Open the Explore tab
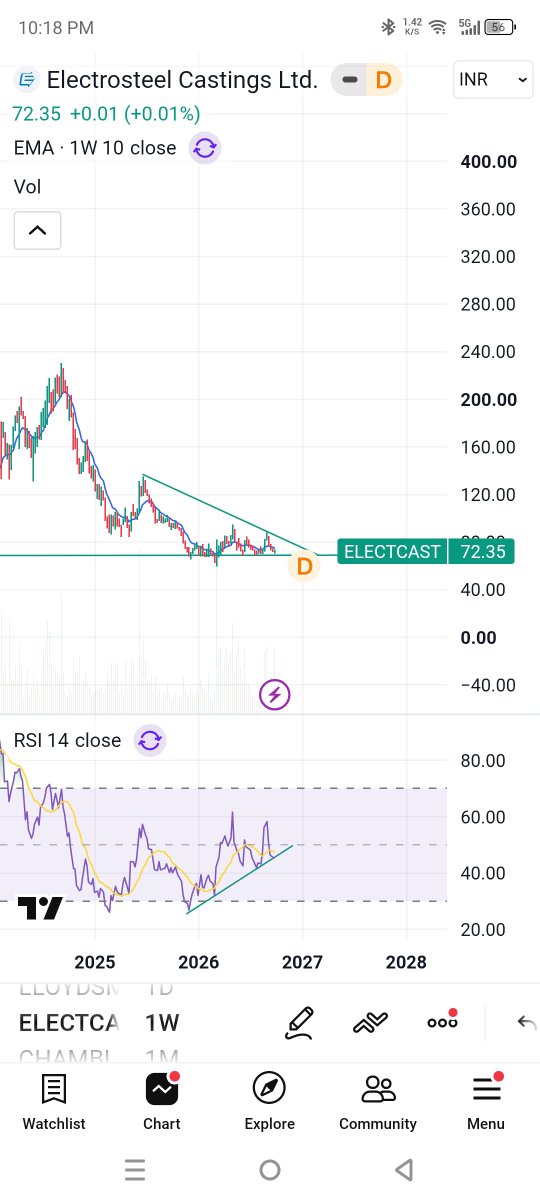 point(270,1102)
